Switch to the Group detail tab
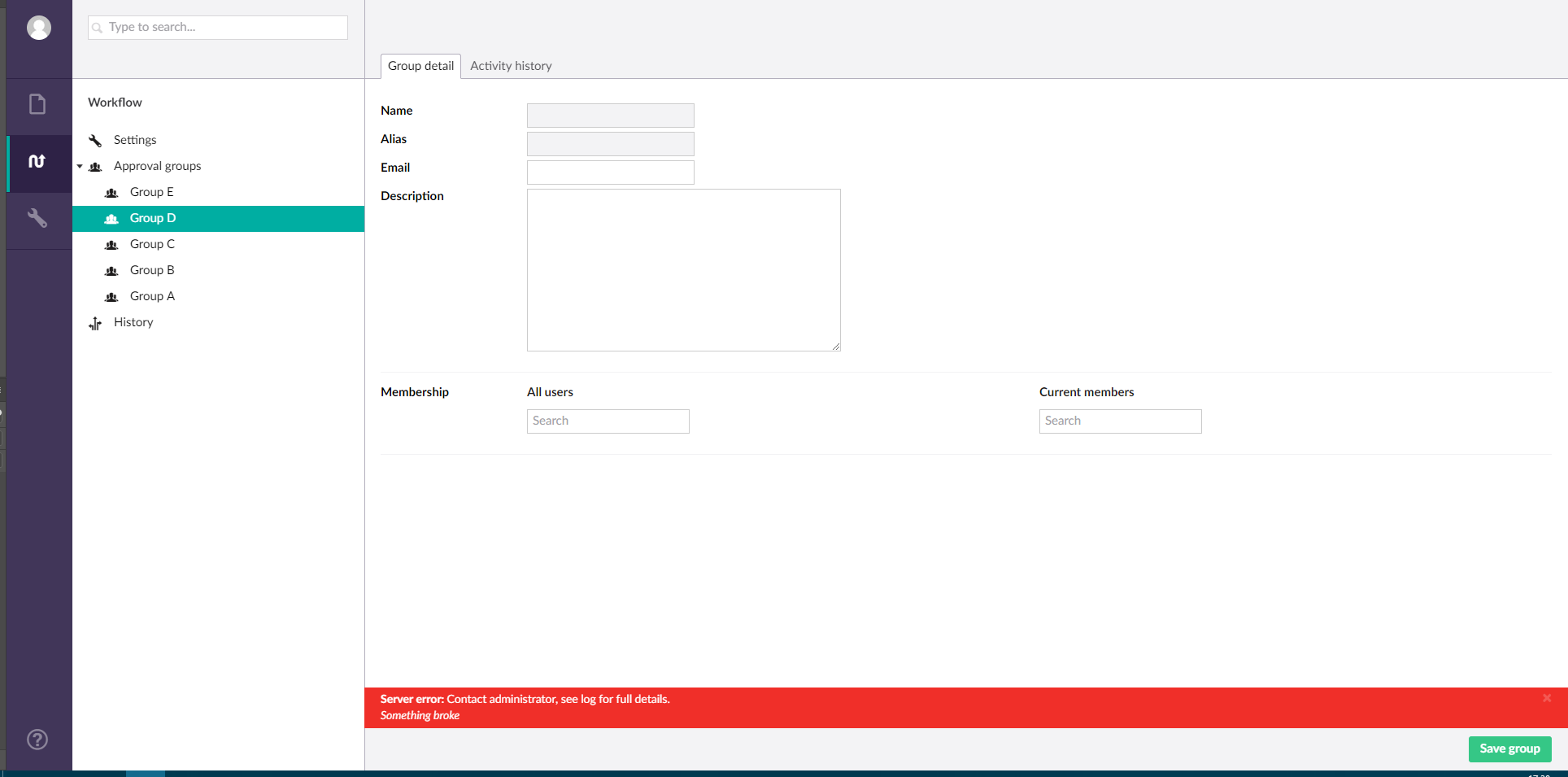Screen dimensions: 1568x777 (x=420, y=66)
